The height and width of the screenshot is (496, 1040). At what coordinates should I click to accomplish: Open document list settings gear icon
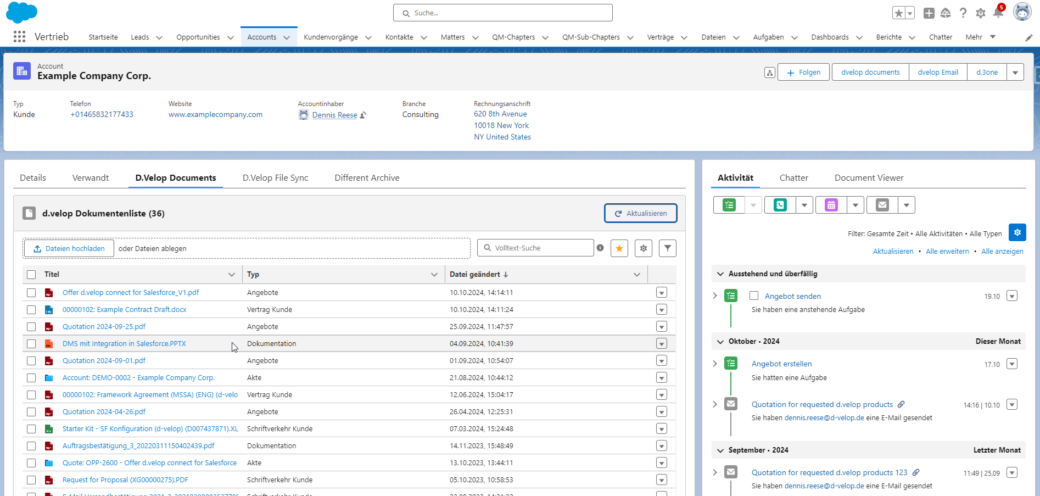pos(643,248)
